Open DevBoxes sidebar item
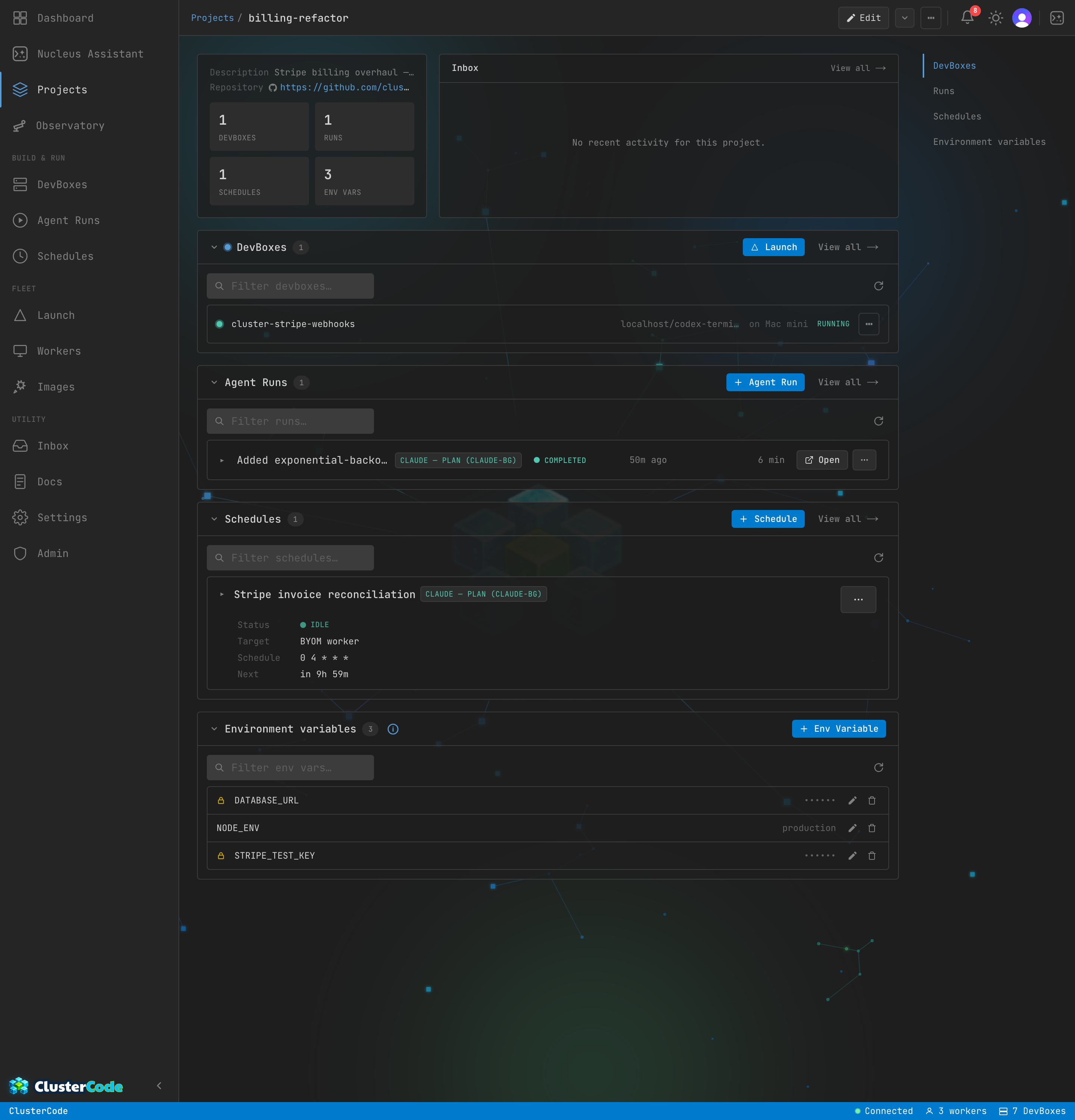The image size is (1075, 1120). (89, 184)
